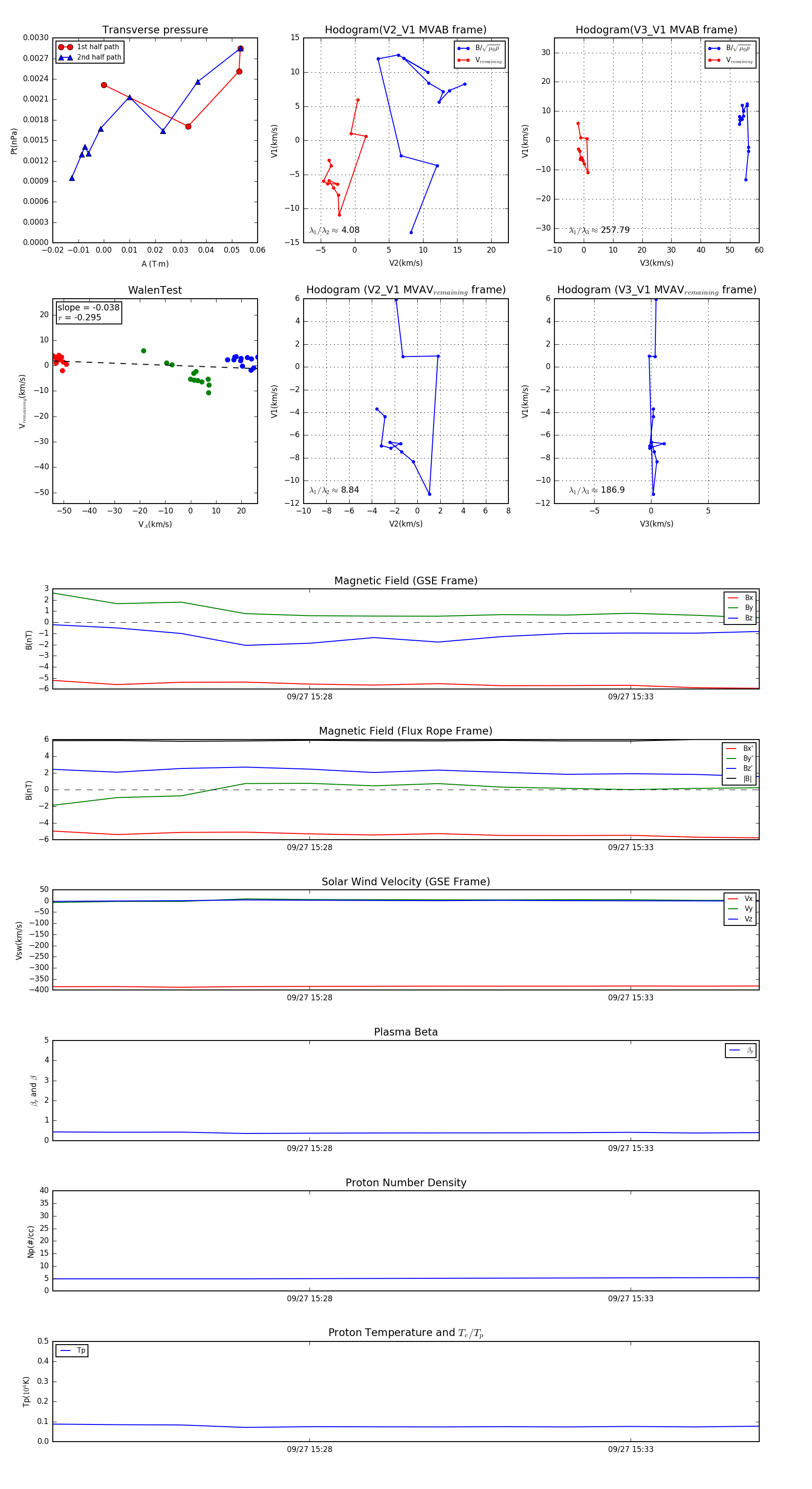
Task: Select the "Vx" legend entry
Action: (740, 899)
